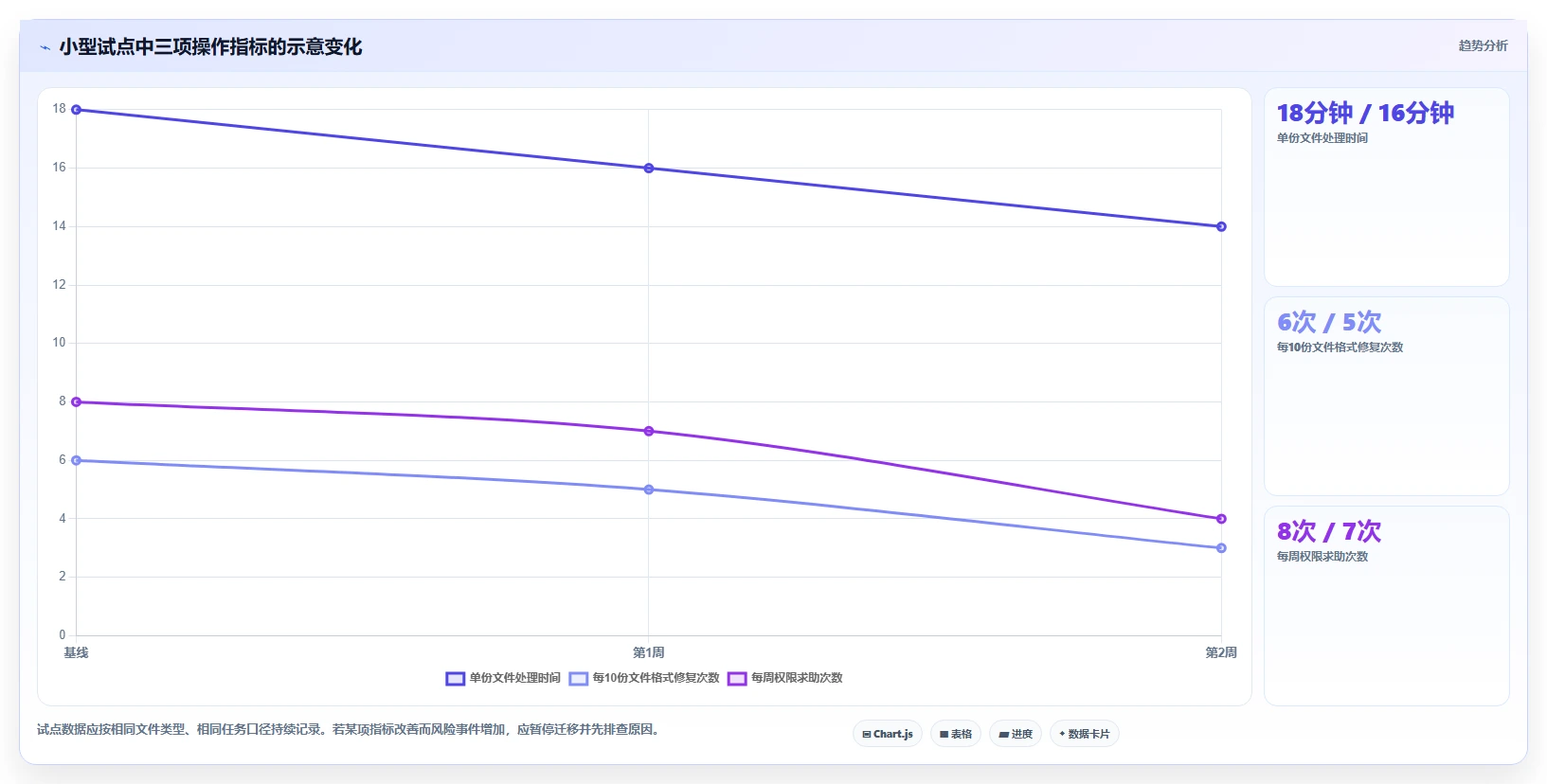This screenshot has height=784, width=1547.
Task: Click 第2周 point at value 14
Action: click(1221, 226)
